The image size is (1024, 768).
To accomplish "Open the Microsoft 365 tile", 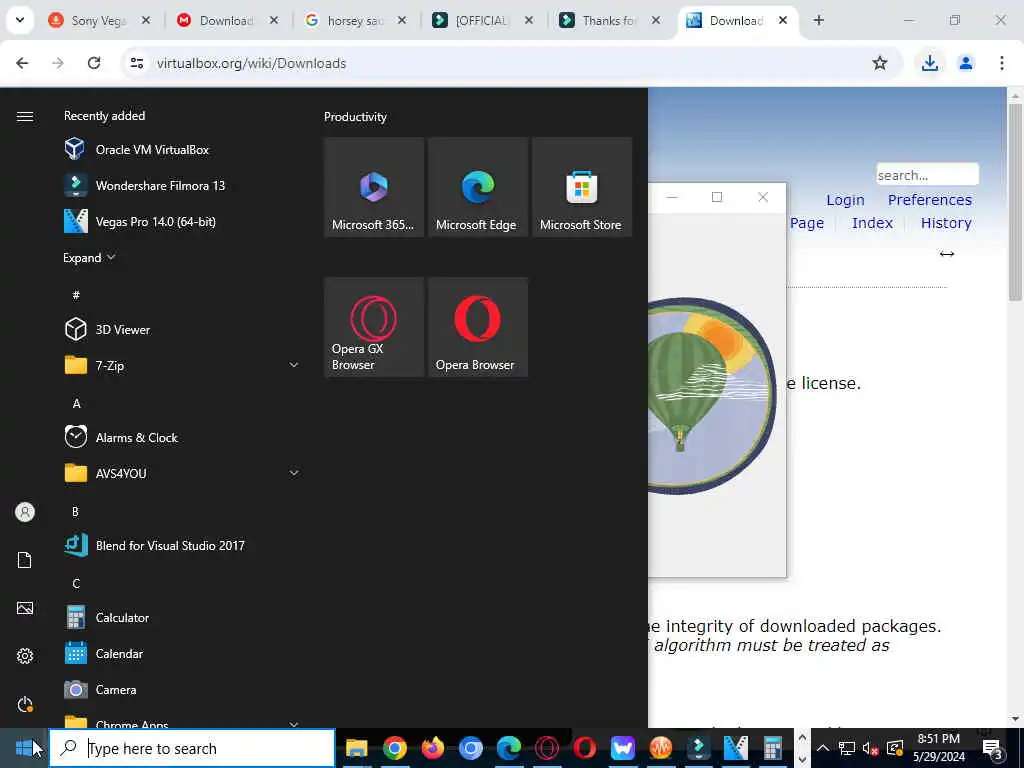I will [374, 187].
